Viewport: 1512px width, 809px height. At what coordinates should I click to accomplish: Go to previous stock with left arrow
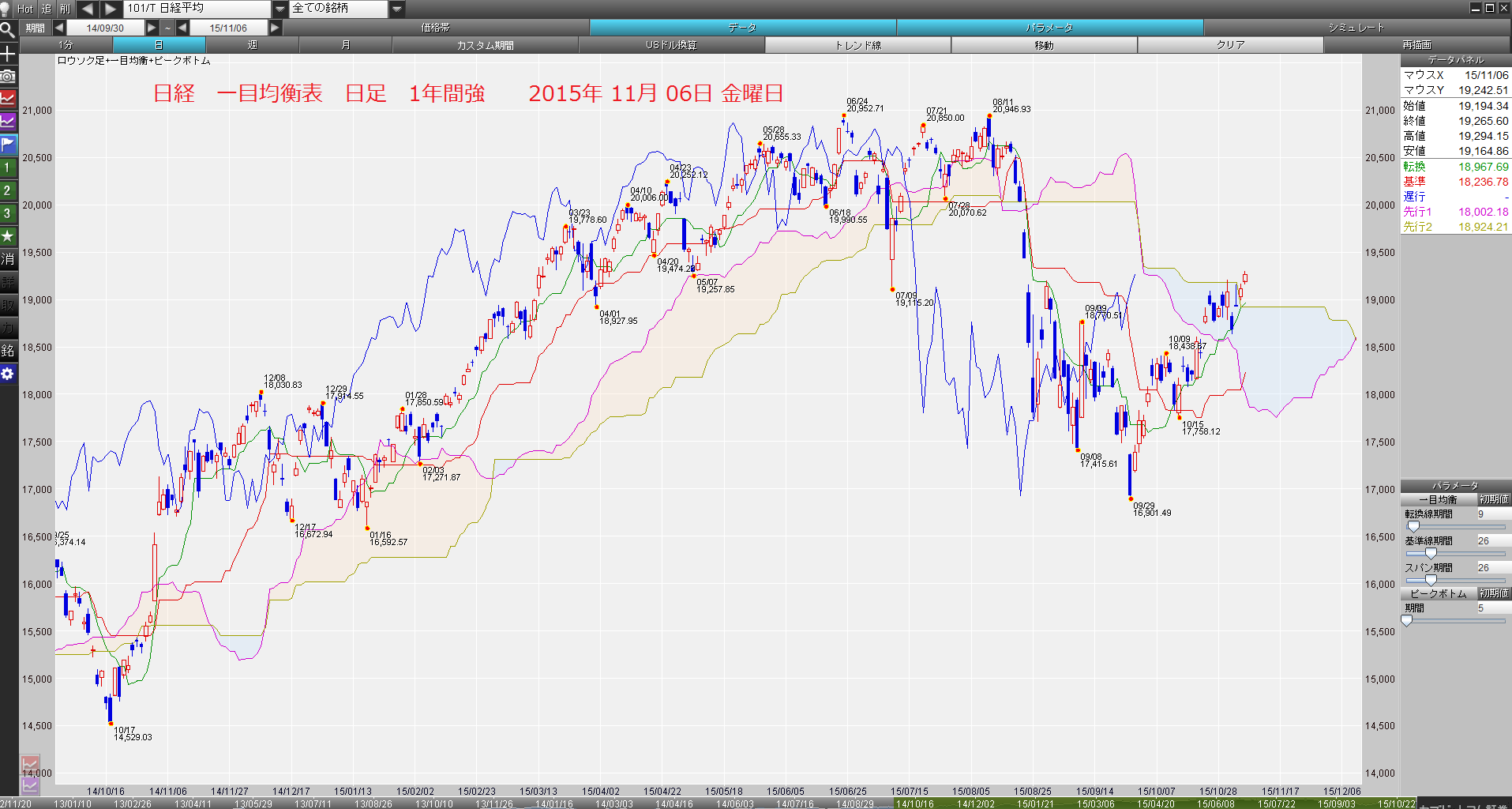click(87, 9)
